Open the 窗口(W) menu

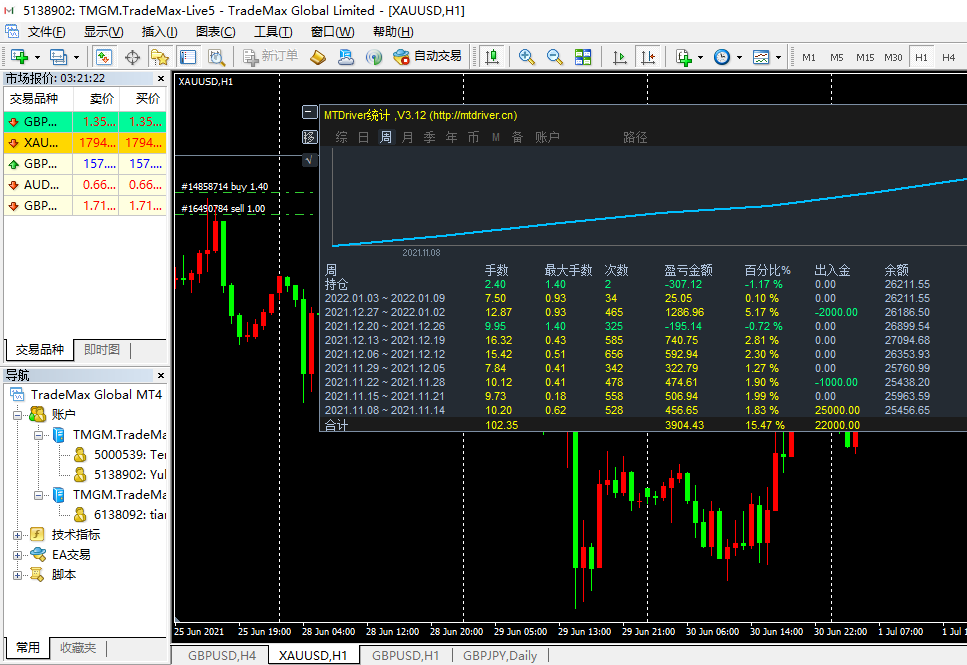[332, 31]
